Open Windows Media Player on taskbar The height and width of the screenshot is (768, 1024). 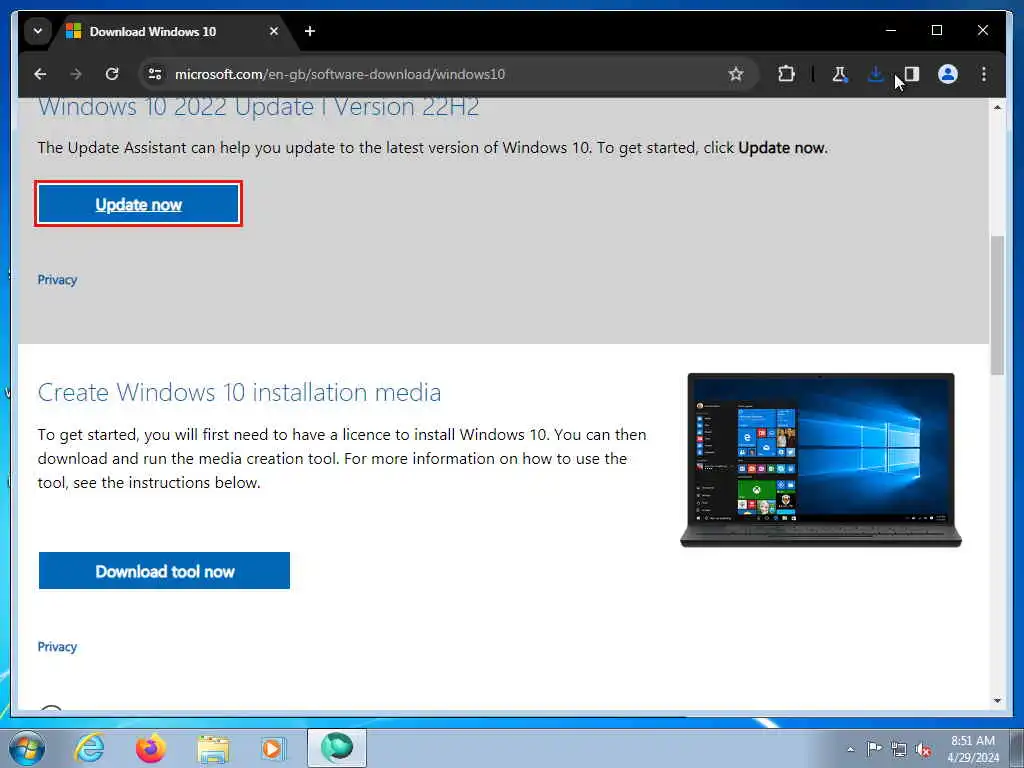click(x=273, y=748)
